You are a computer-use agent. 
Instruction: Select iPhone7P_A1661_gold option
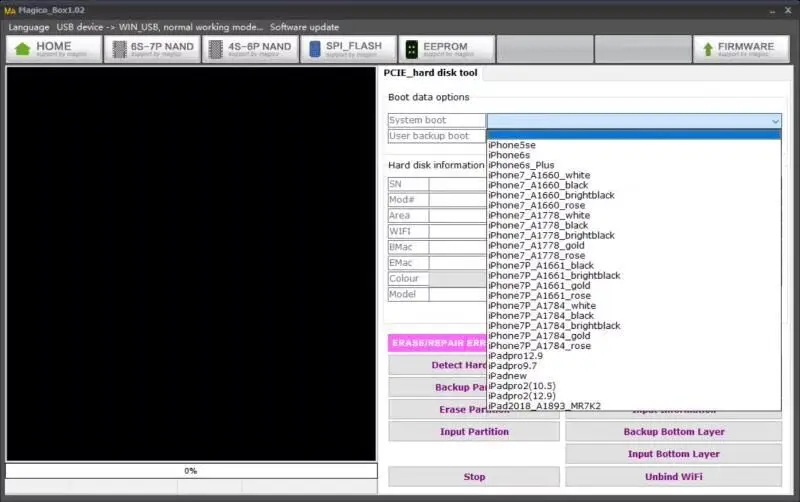[634, 286]
